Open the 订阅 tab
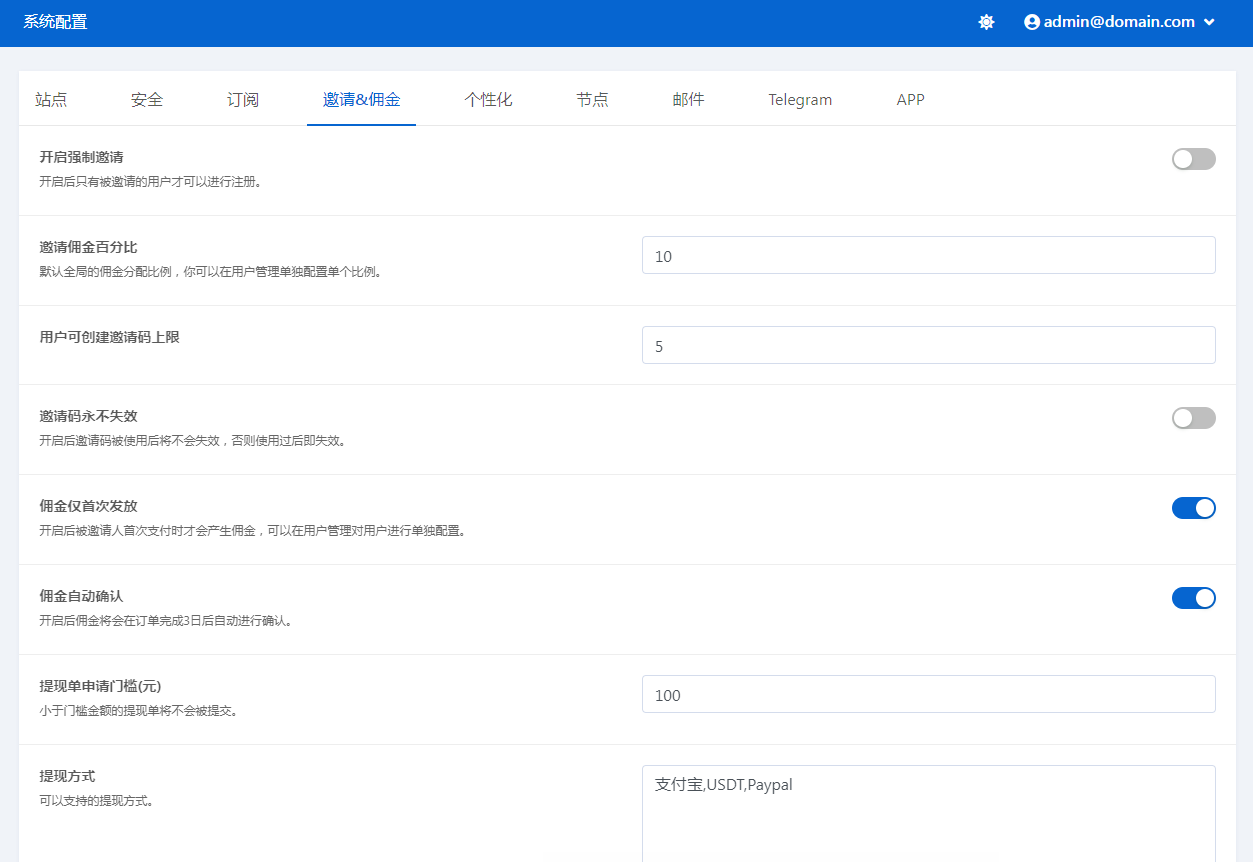The height and width of the screenshot is (862, 1253). [243, 99]
